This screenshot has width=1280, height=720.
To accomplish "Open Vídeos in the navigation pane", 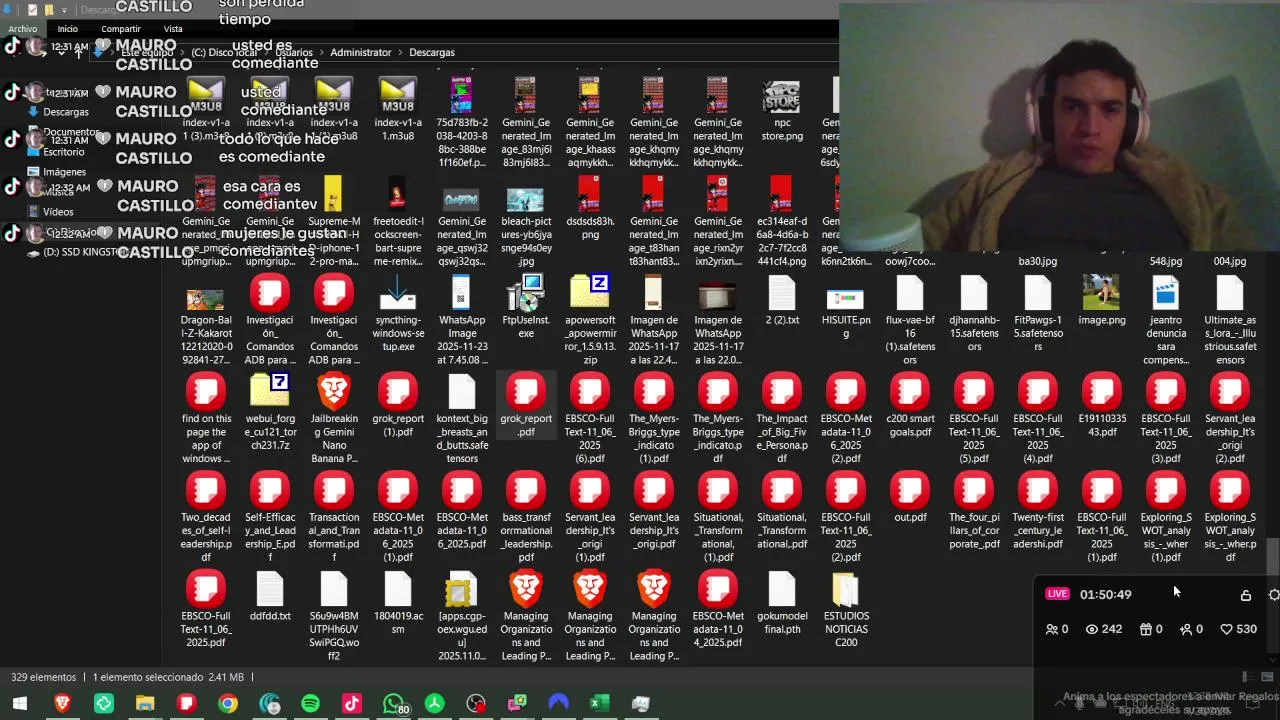I will [58, 212].
